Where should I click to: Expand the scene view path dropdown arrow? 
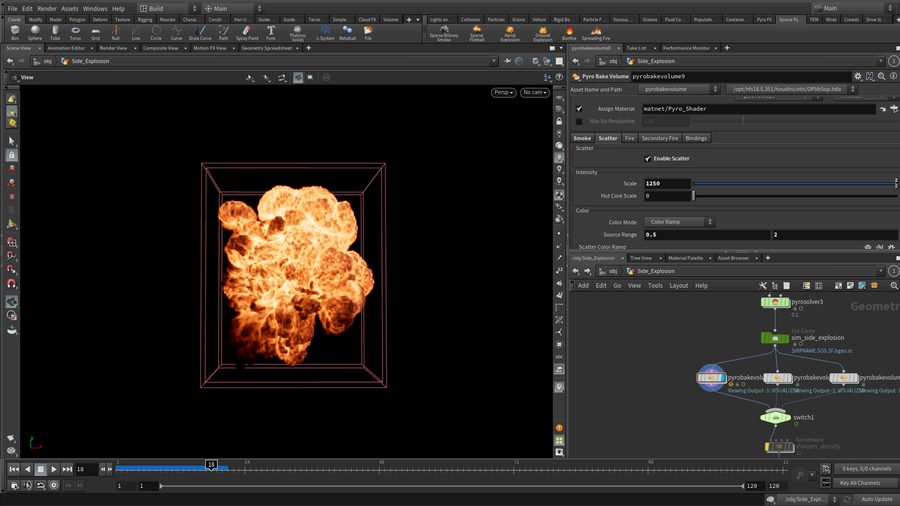coord(493,61)
